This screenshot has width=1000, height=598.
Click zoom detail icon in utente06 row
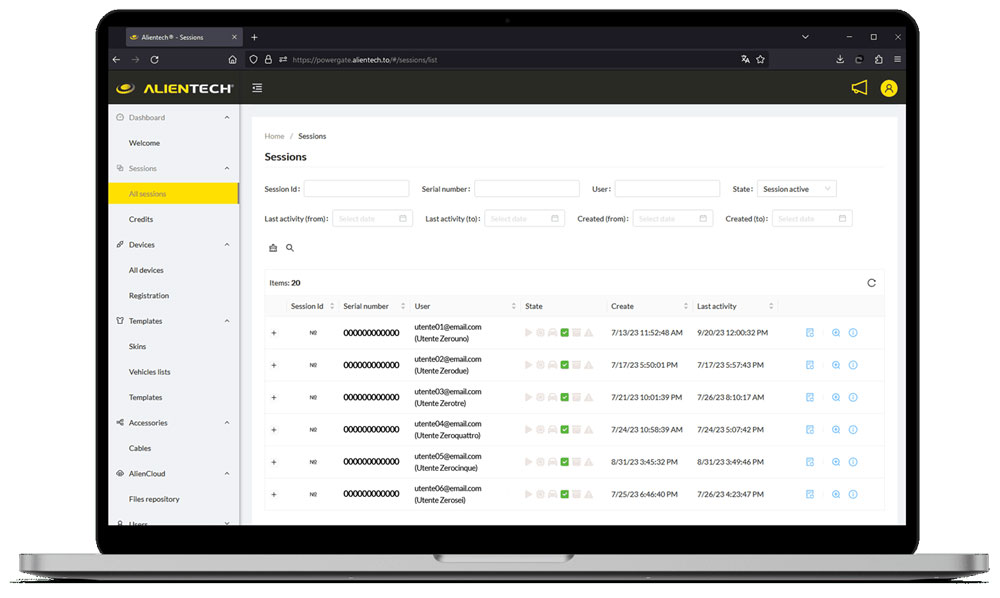(835, 494)
